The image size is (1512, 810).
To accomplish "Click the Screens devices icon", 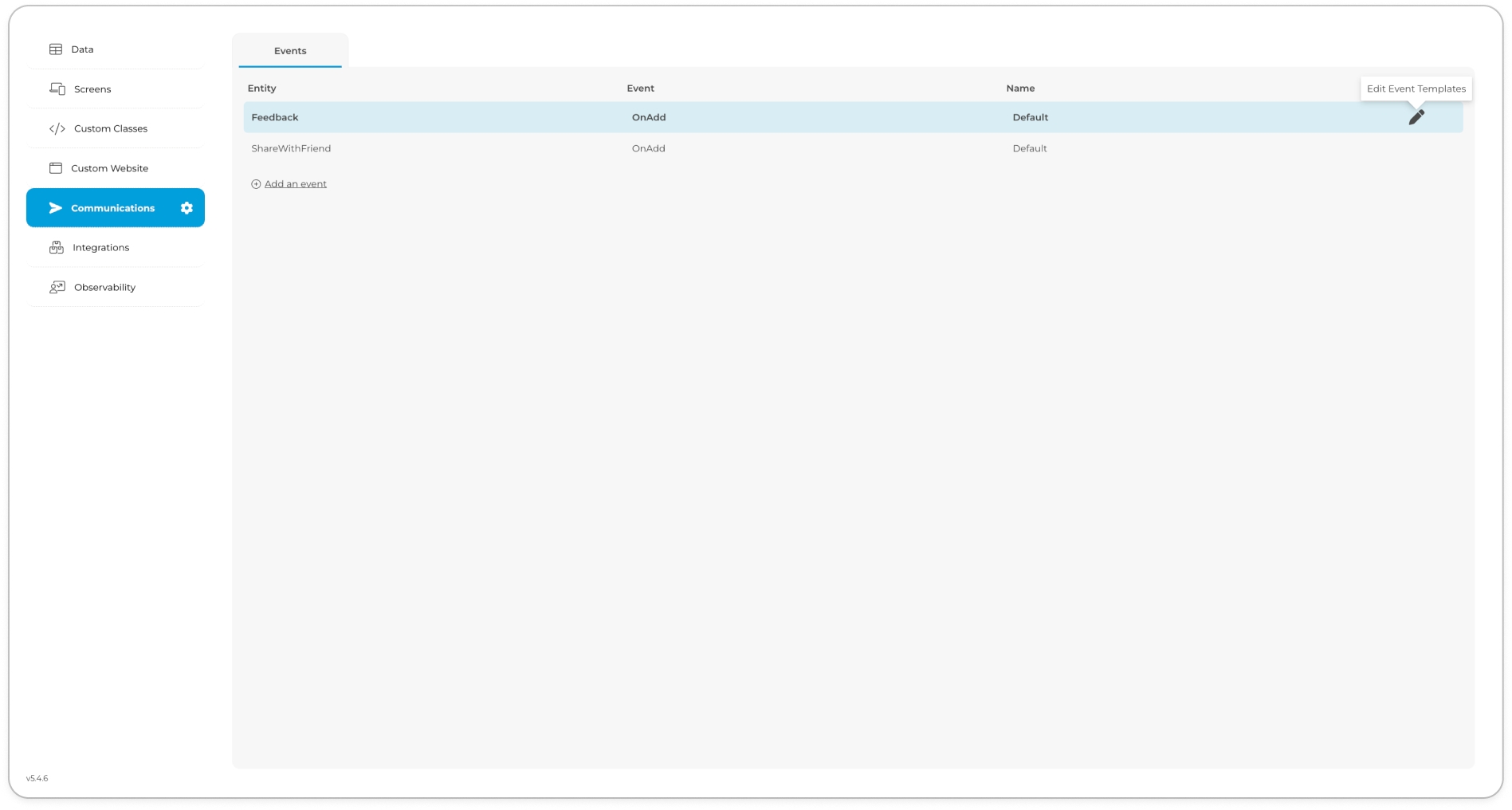I will (x=57, y=88).
